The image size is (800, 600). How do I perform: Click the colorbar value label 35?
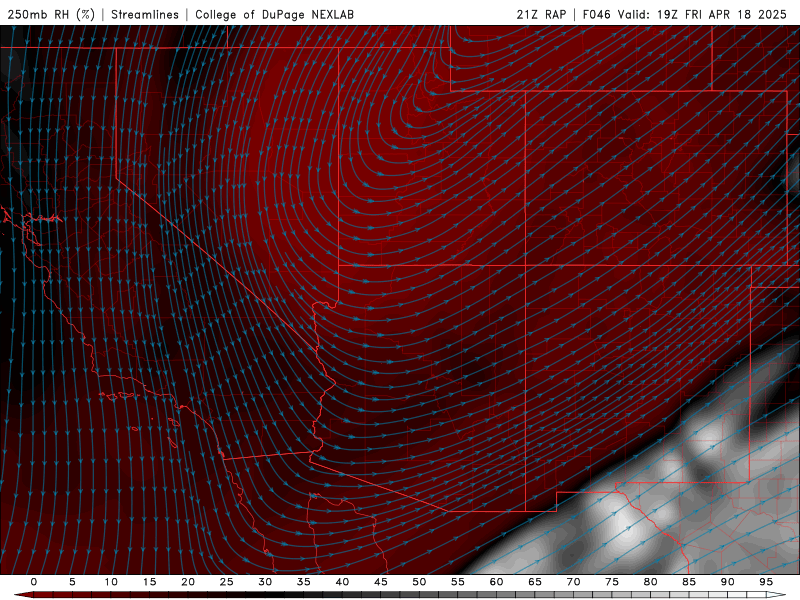coord(304,582)
